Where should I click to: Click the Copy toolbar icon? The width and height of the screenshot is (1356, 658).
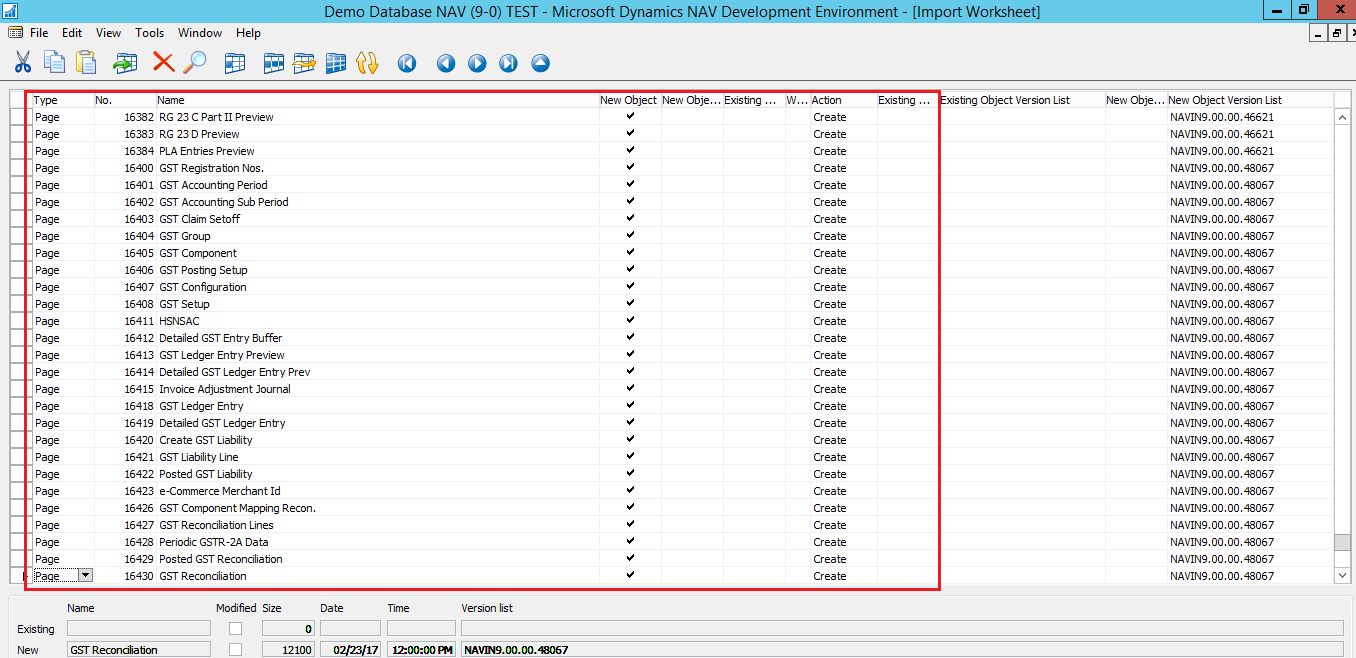[54, 63]
